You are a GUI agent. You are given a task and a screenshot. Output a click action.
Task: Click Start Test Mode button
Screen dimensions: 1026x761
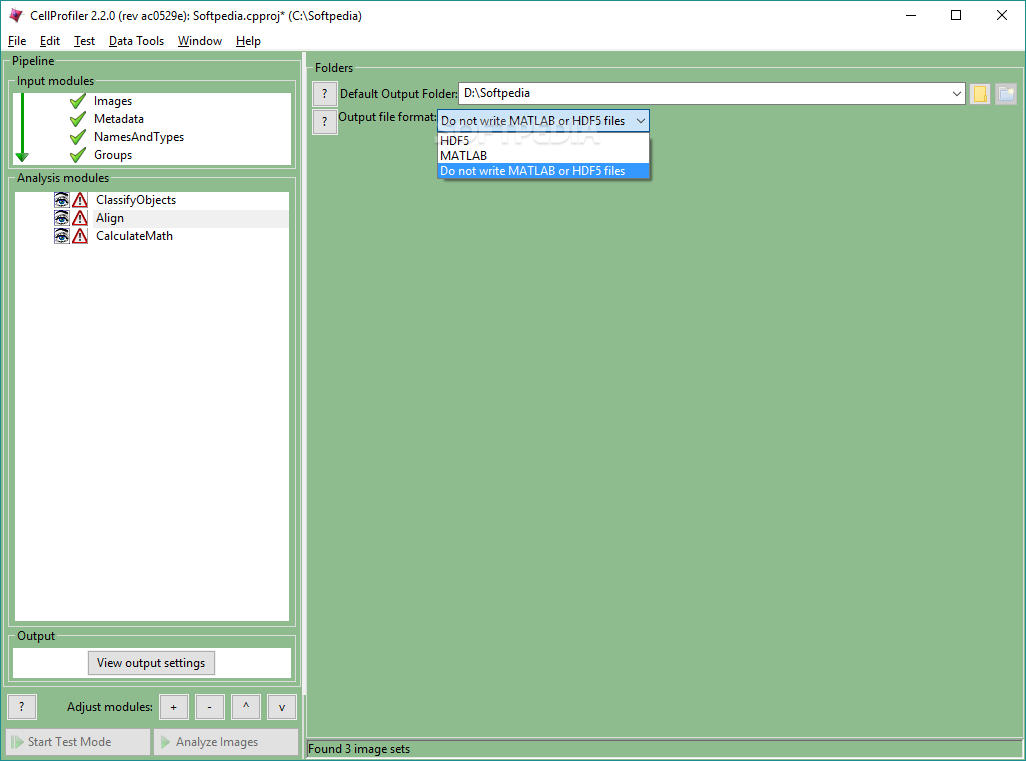point(78,742)
